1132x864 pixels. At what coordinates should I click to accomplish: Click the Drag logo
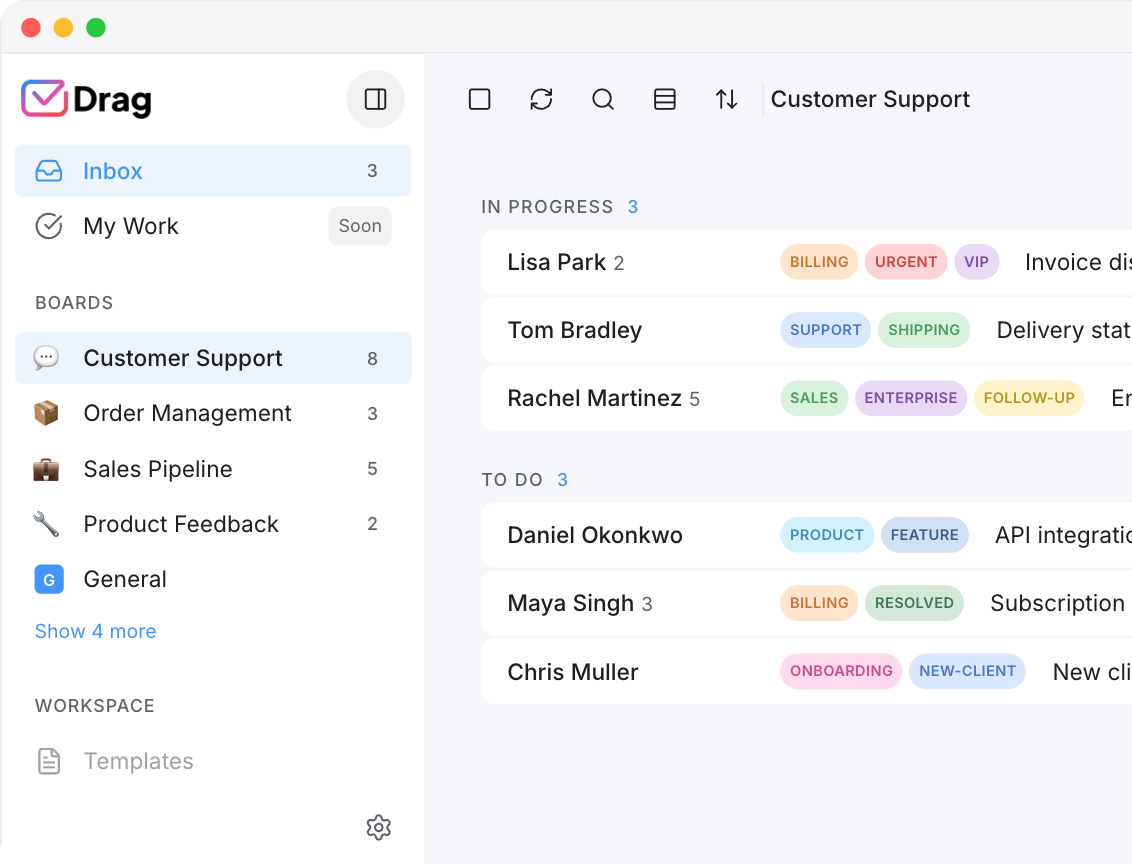(x=87, y=99)
